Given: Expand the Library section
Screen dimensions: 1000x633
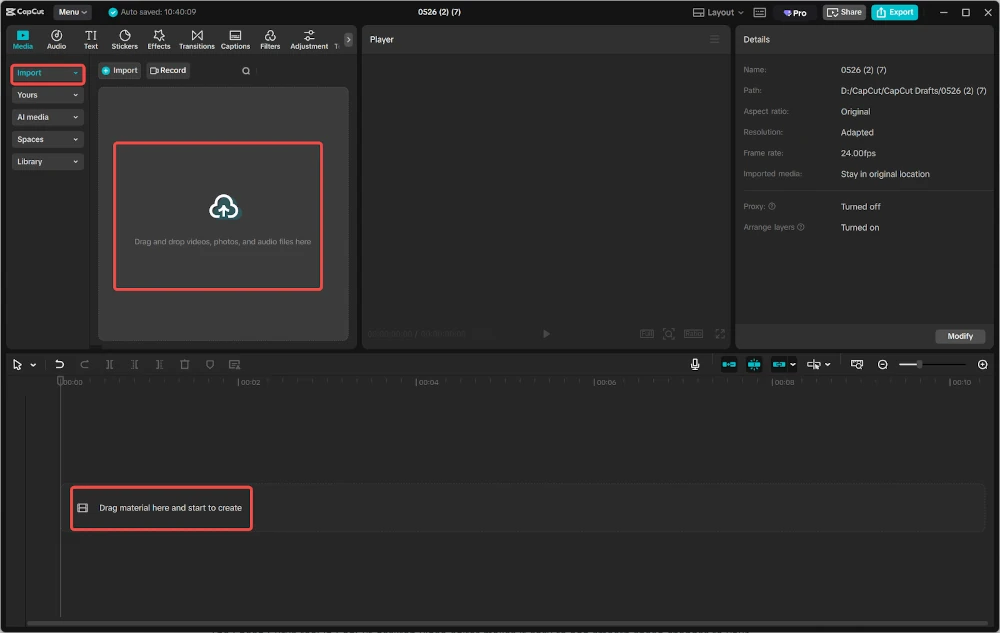Looking at the screenshot, I should pos(47,162).
